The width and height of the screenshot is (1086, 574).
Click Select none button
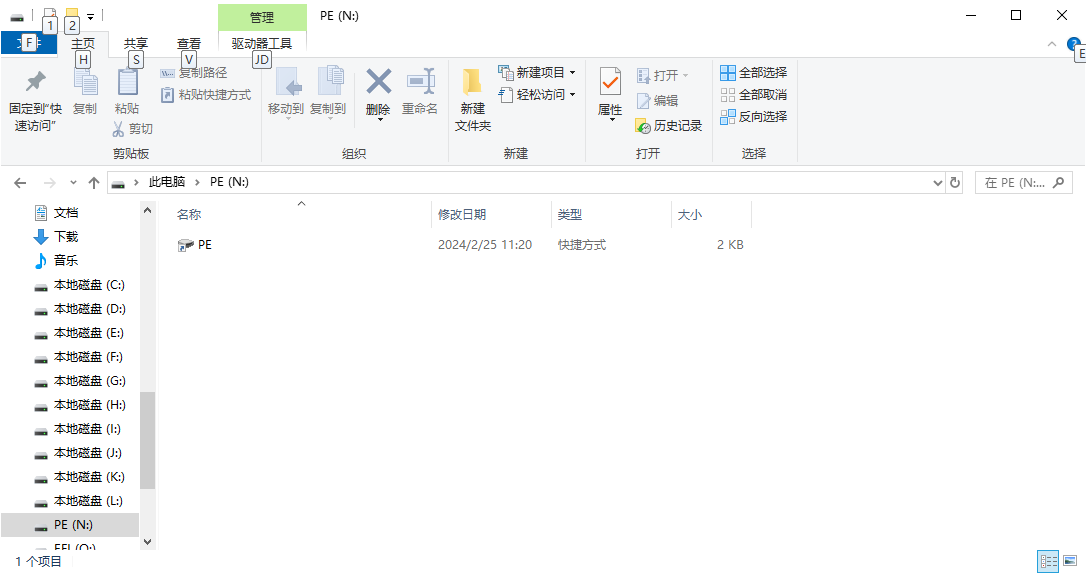point(754,95)
